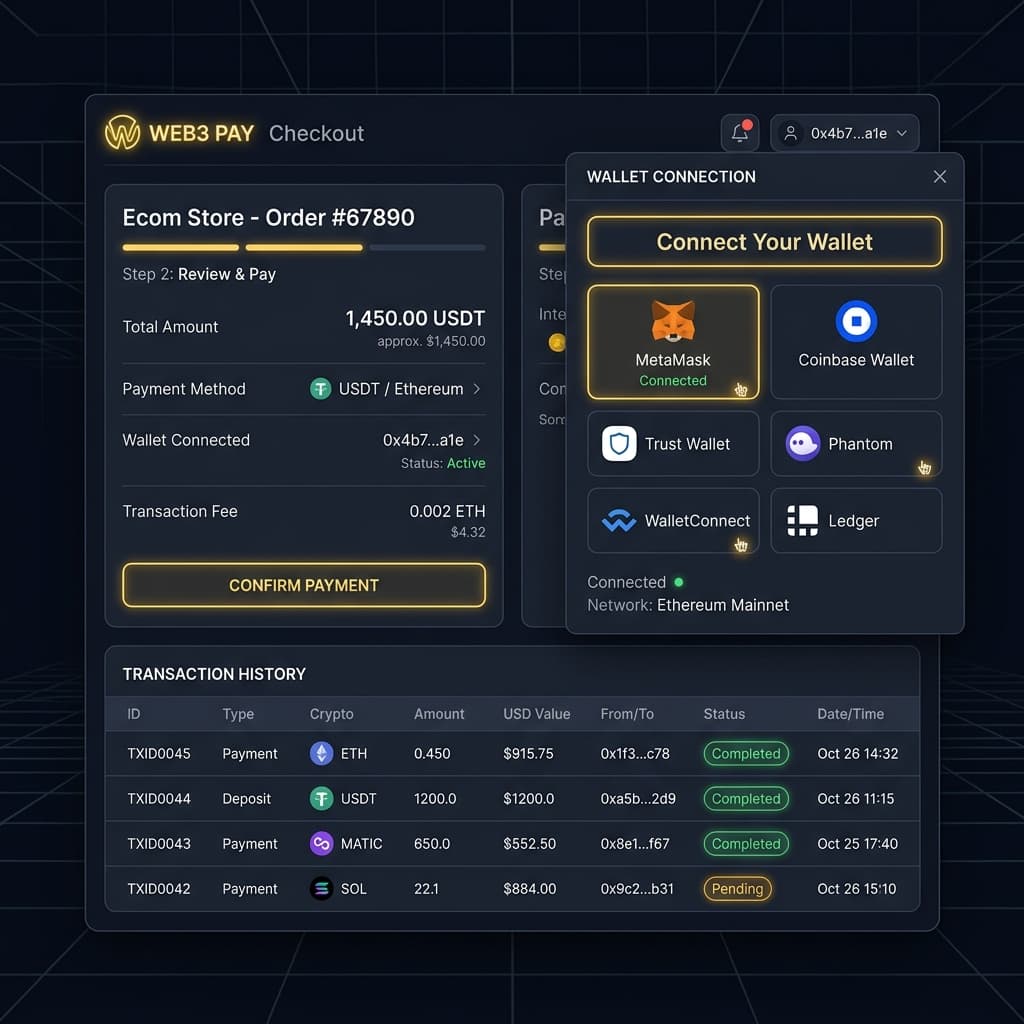Click address 0x1f3...c78
This screenshot has width=1024, height=1024.
[x=635, y=753]
